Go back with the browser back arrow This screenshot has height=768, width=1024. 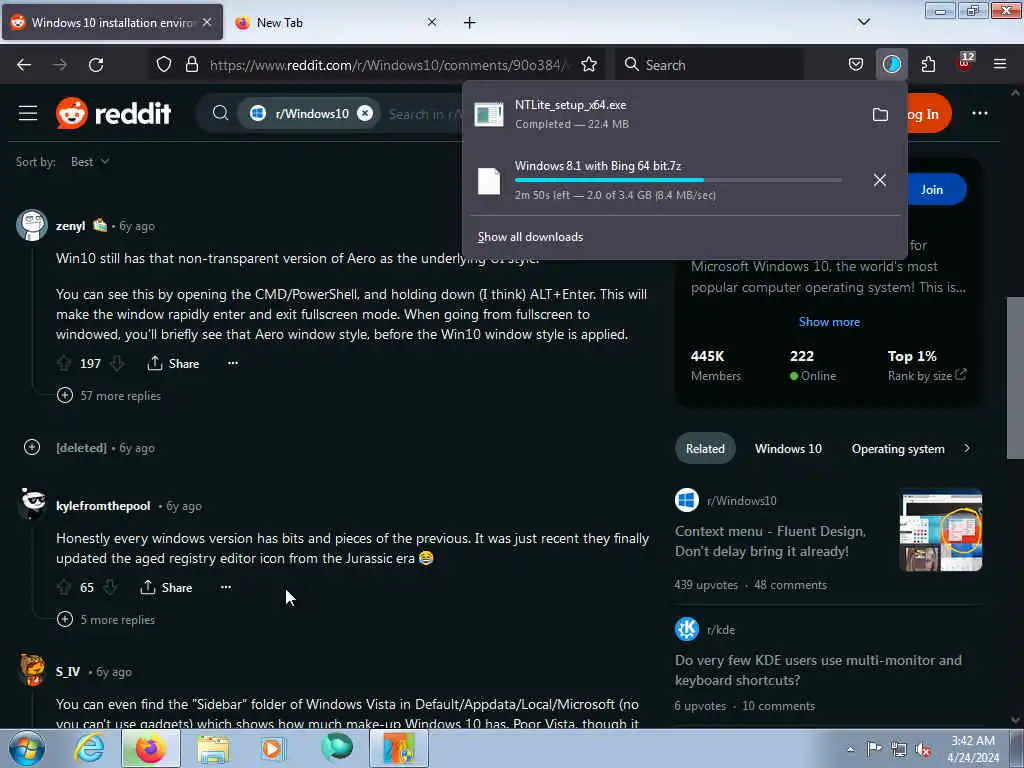[24, 65]
